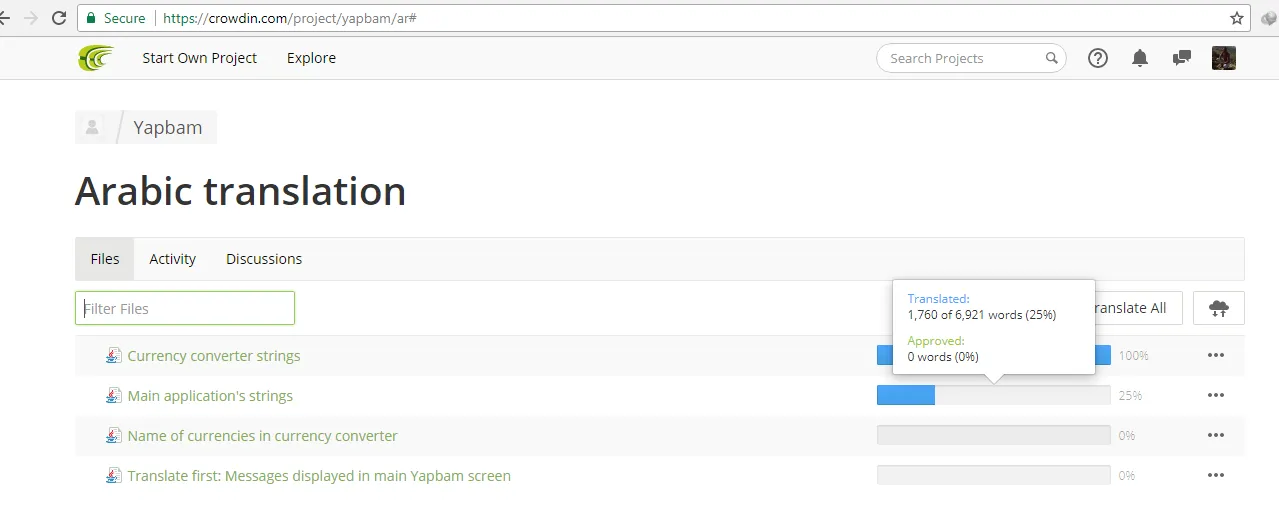Click the 25% progress value
This screenshot has width=1279, height=519.
(1130, 395)
